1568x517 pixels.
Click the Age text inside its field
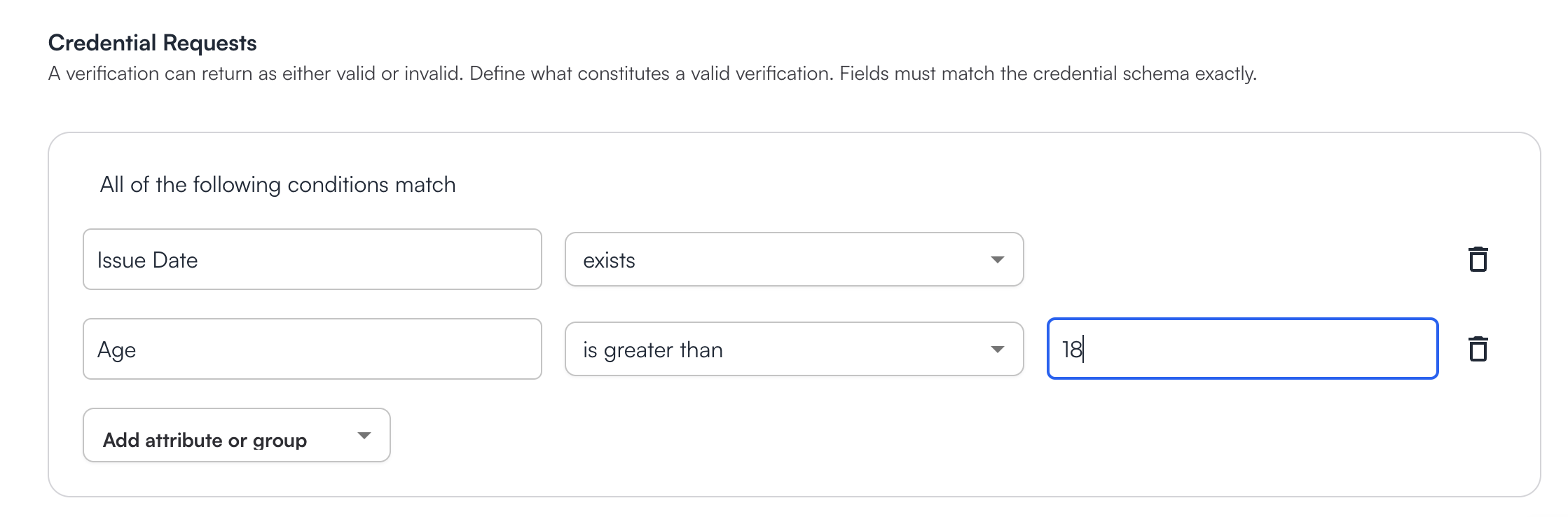[x=116, y=350]
